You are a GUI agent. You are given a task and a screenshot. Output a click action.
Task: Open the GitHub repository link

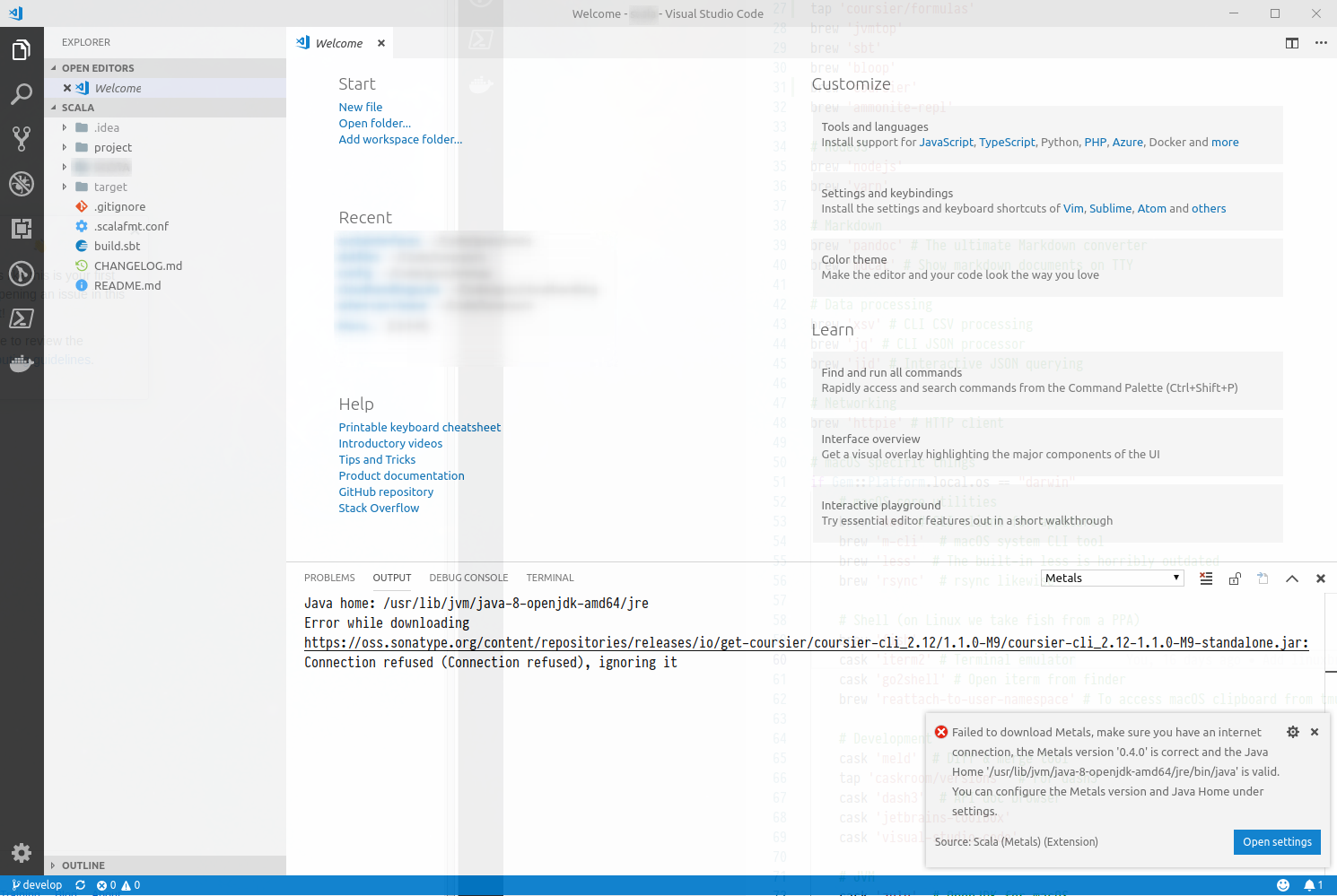point(386,491)
